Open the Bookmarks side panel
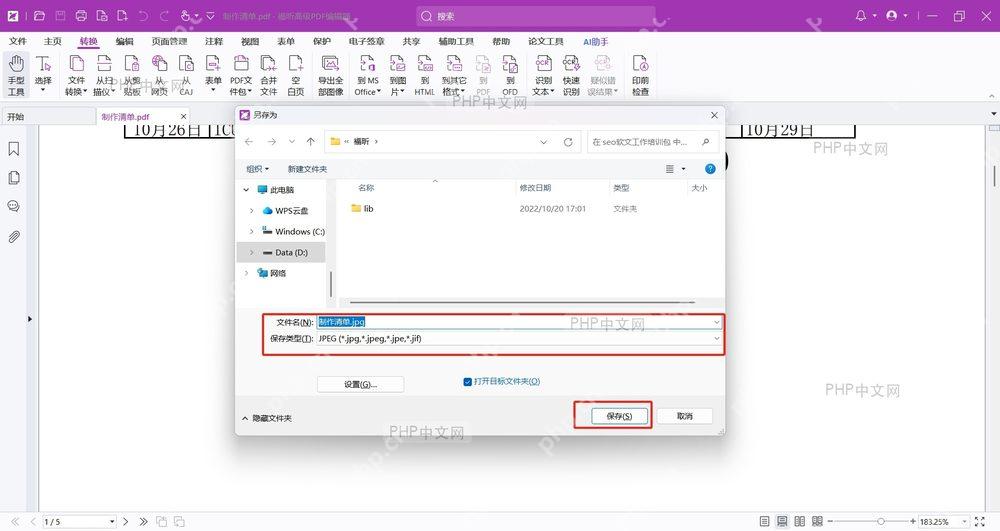The height and width of the screenshot is (531, 1000). [13, 149]
